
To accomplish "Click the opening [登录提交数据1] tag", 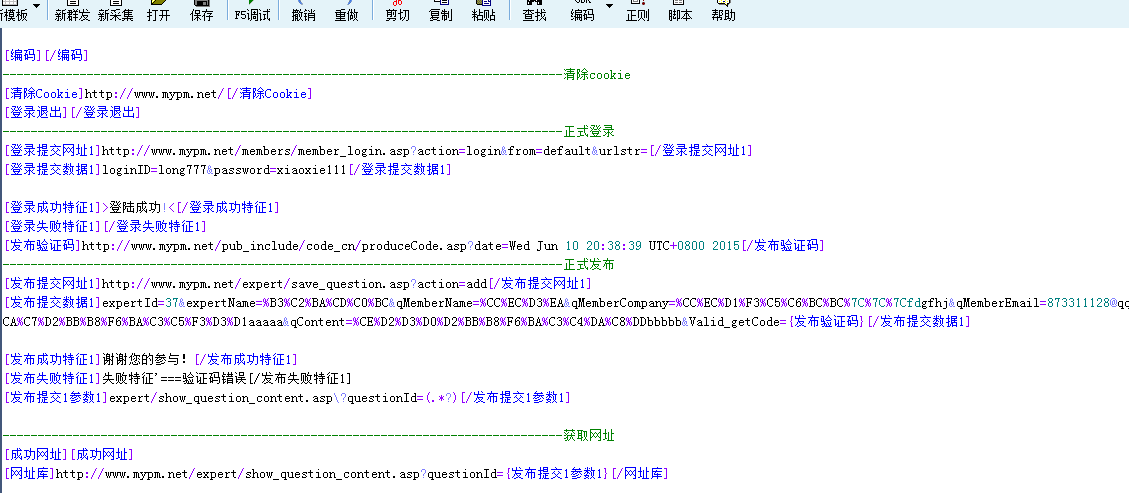I will [53, 170].
